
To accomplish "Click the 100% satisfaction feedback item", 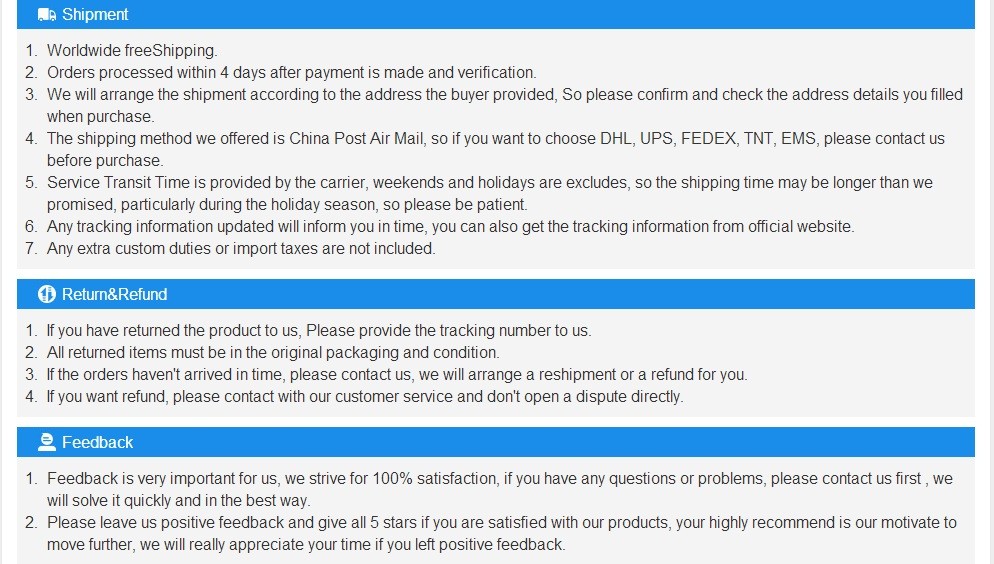I will 499,478.
